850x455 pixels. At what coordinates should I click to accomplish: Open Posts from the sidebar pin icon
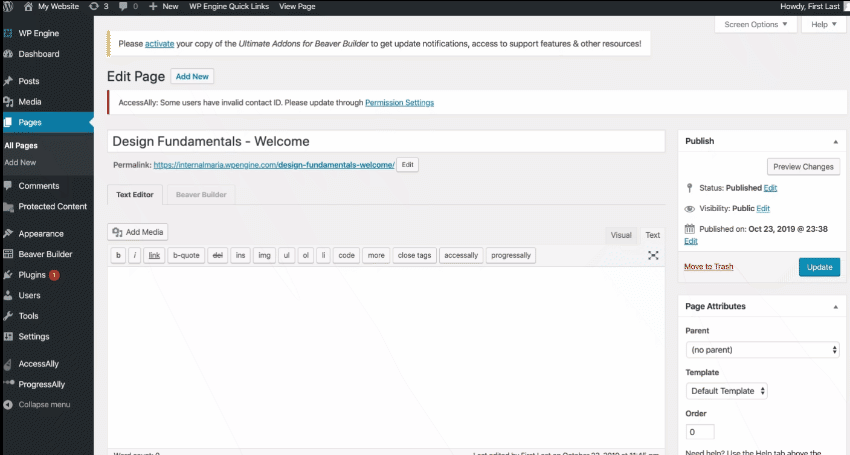(8, 81)
